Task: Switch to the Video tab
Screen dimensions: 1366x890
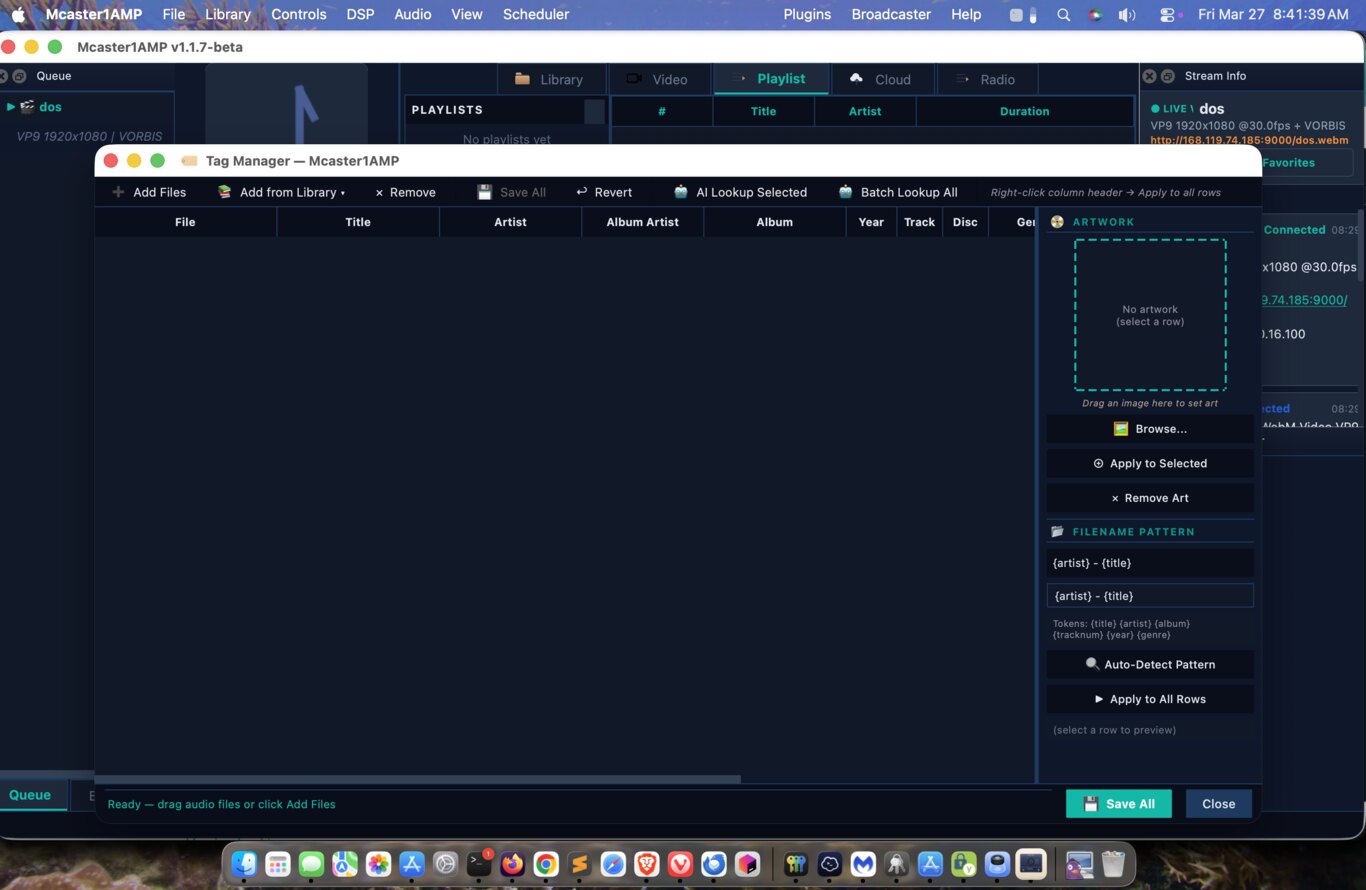Action: point(659,79)
